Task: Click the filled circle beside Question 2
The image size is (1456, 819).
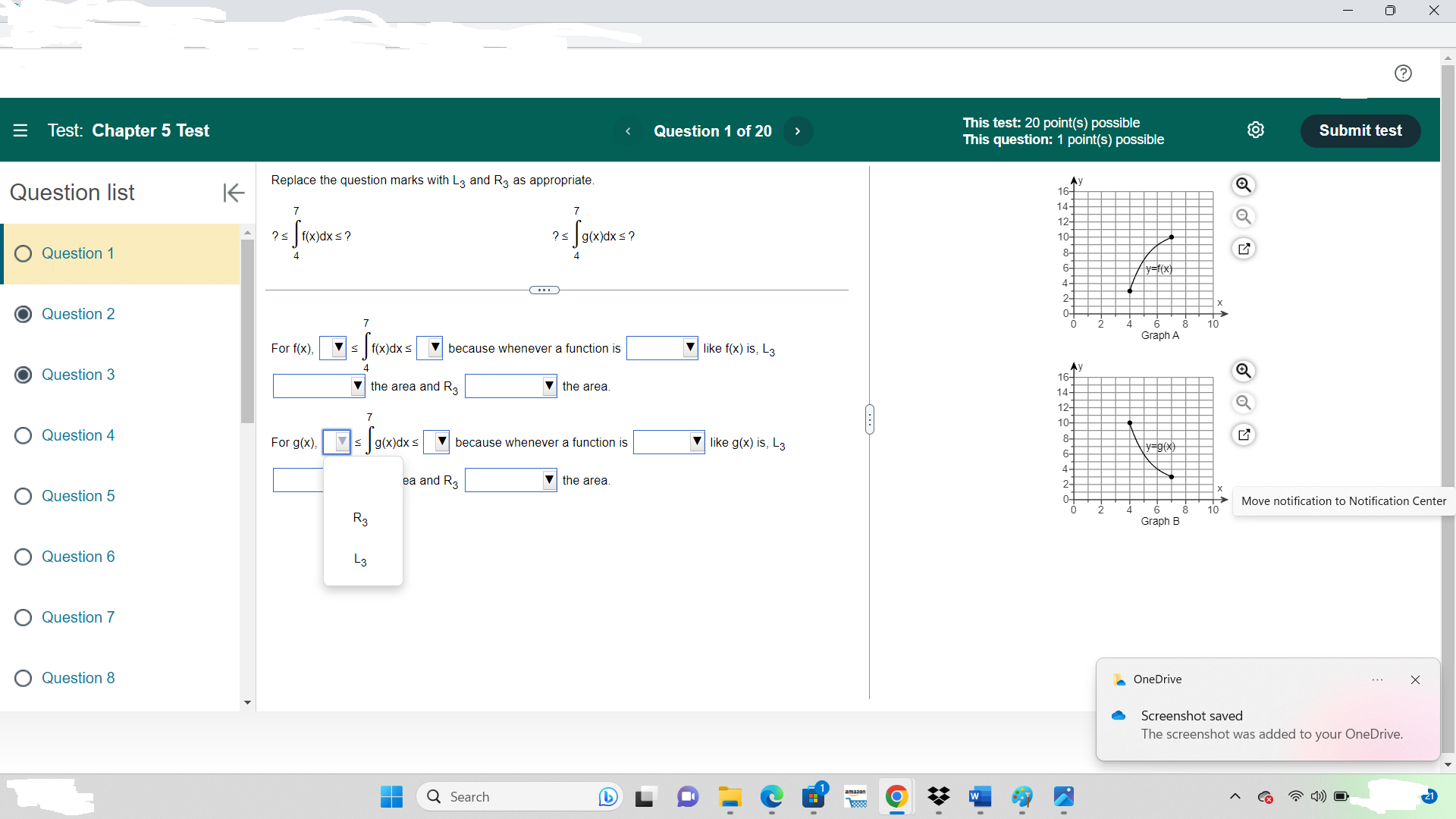Action: [23, 314]
